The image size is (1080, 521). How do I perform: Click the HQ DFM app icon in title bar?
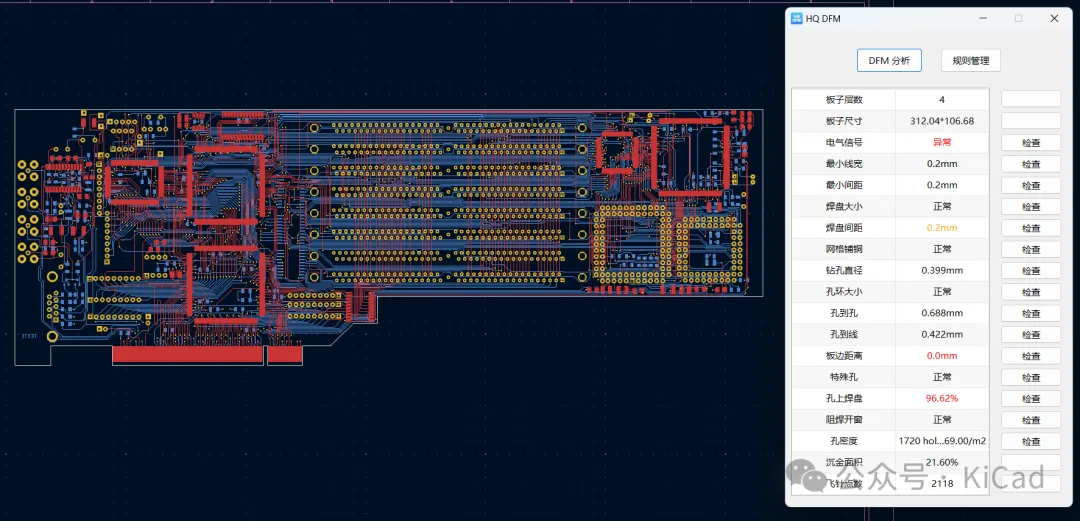[796, 18]
